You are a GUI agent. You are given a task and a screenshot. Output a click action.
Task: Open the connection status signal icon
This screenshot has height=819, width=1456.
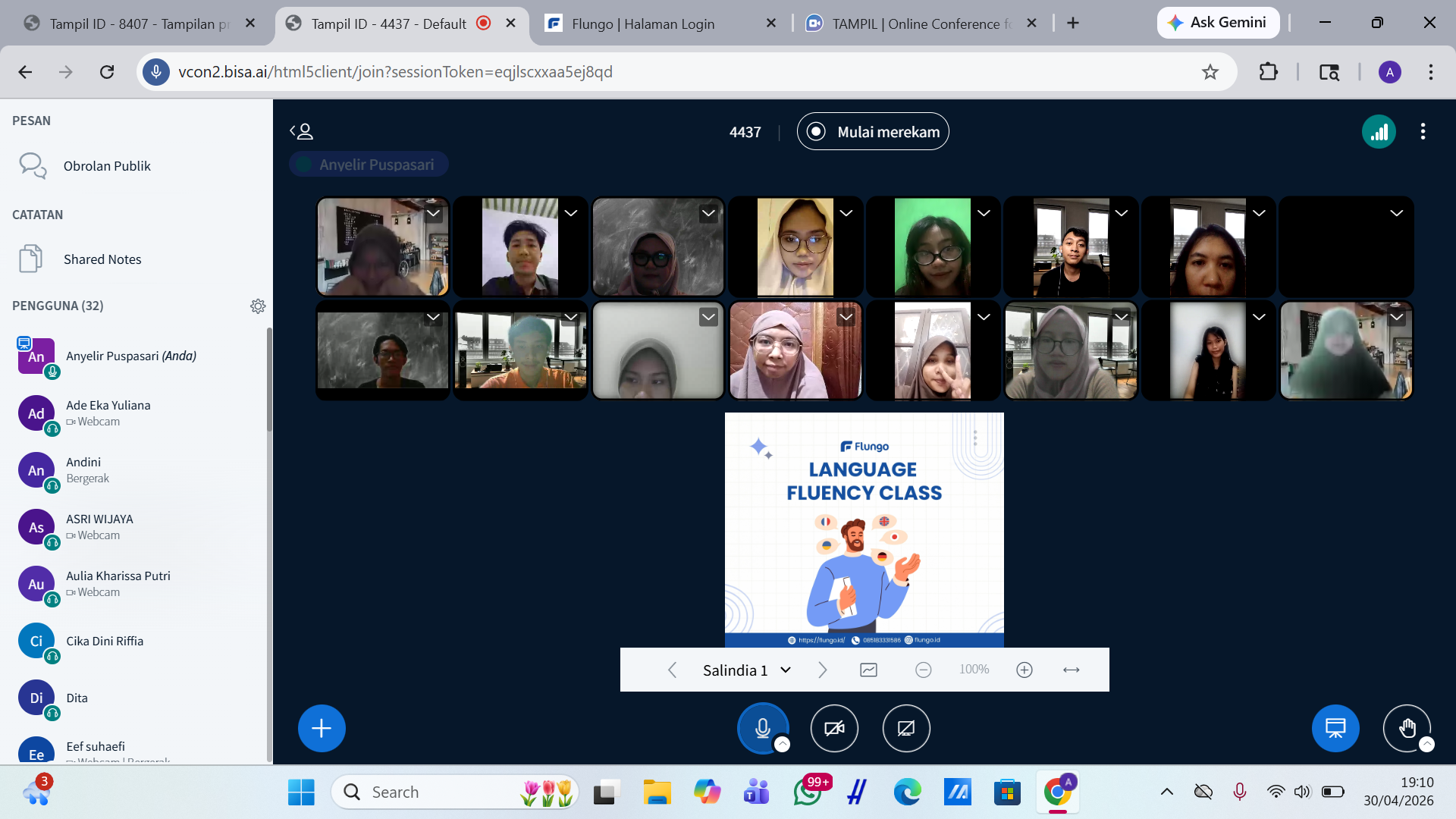pyautogui.click(x=1379, y=132)
